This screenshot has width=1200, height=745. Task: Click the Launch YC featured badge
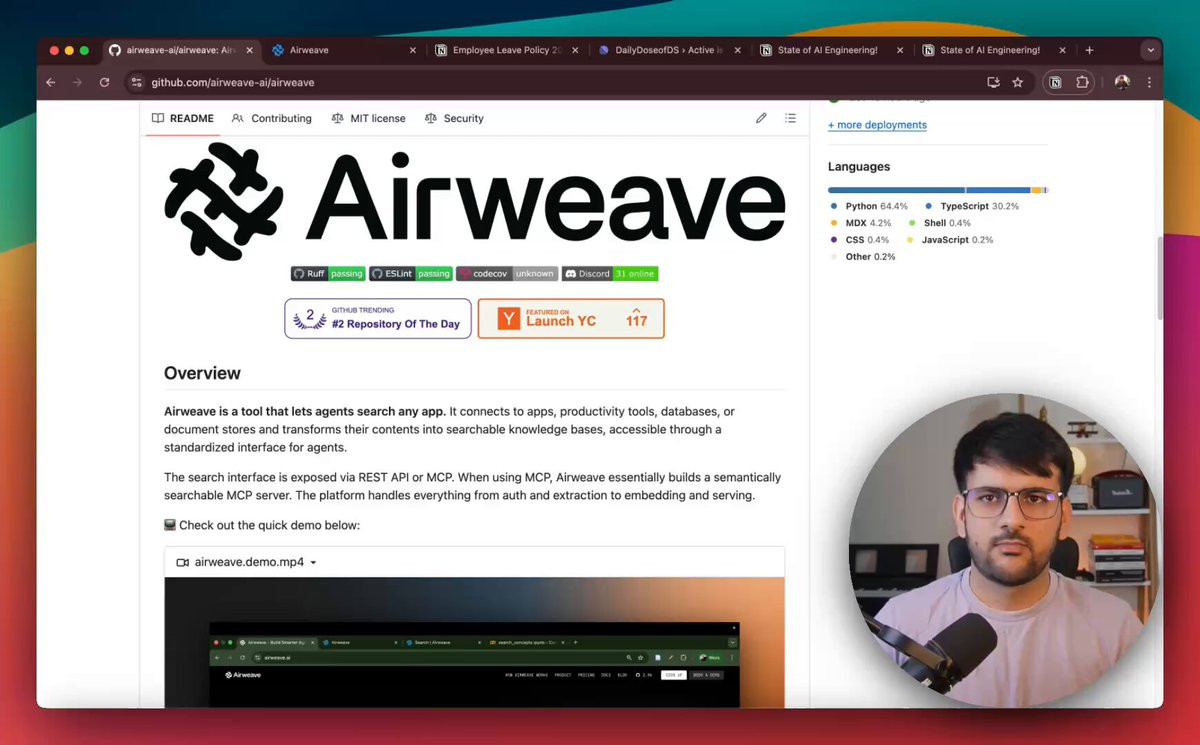(x=571, y=318)
